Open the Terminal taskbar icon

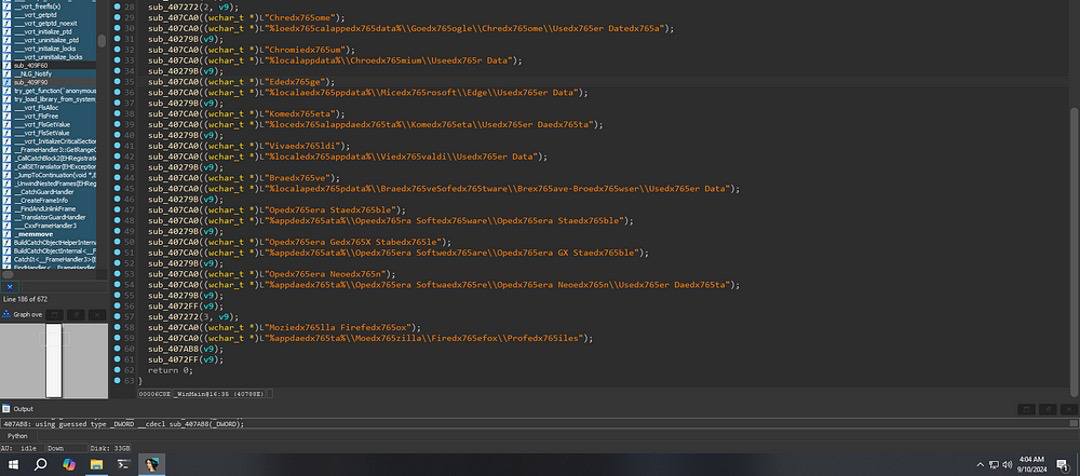click(124, 464)
